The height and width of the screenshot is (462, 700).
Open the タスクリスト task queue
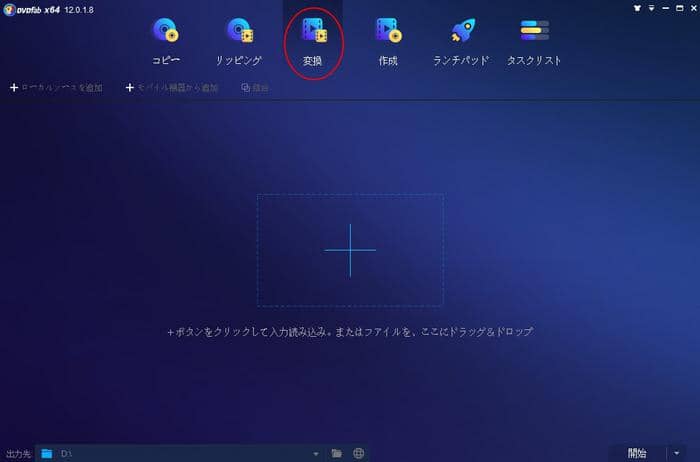click(x=534, y=42)
